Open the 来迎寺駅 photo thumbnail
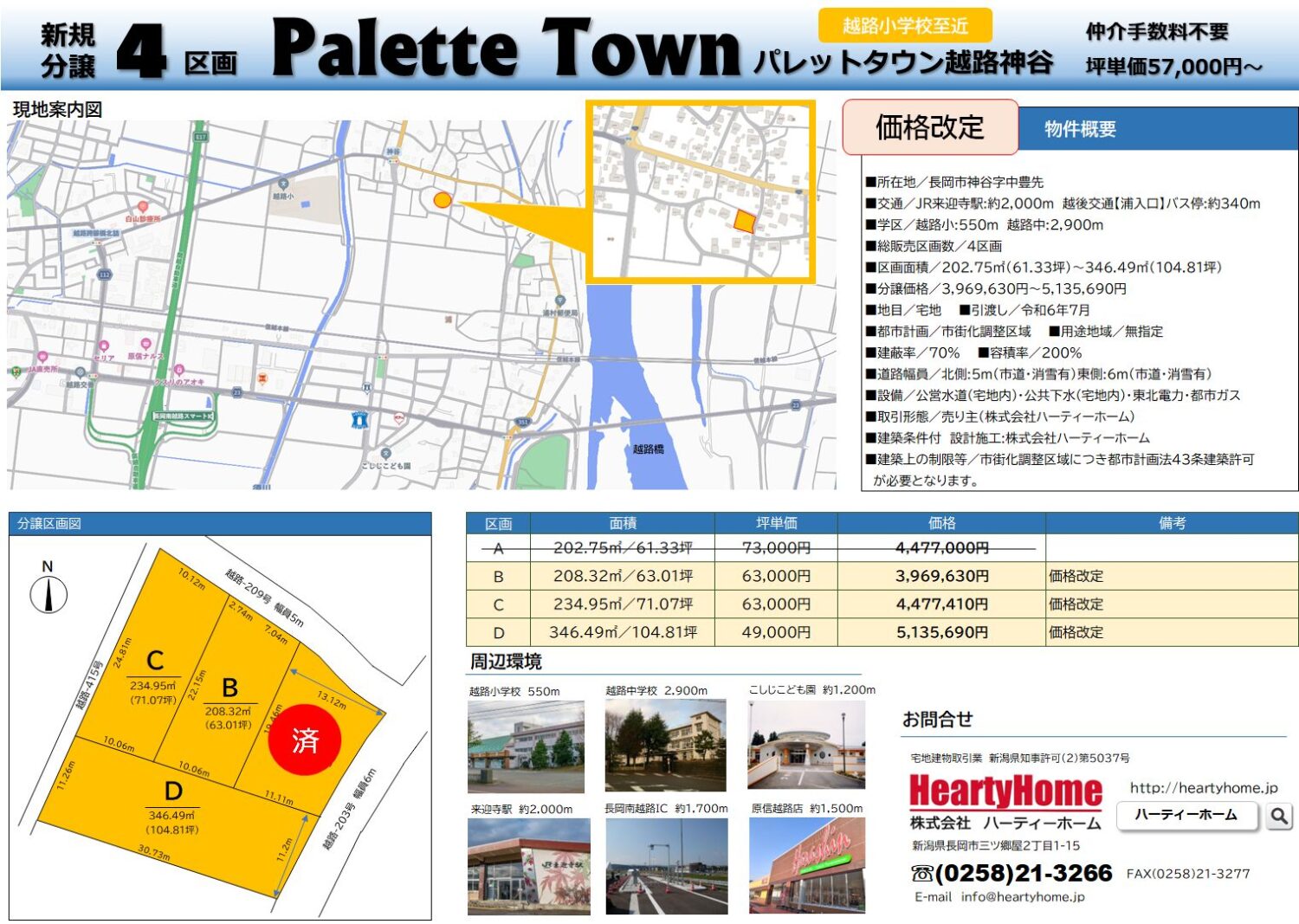Image resolution: width=1299 pixels, height=924 pixels. click(528, 866)
